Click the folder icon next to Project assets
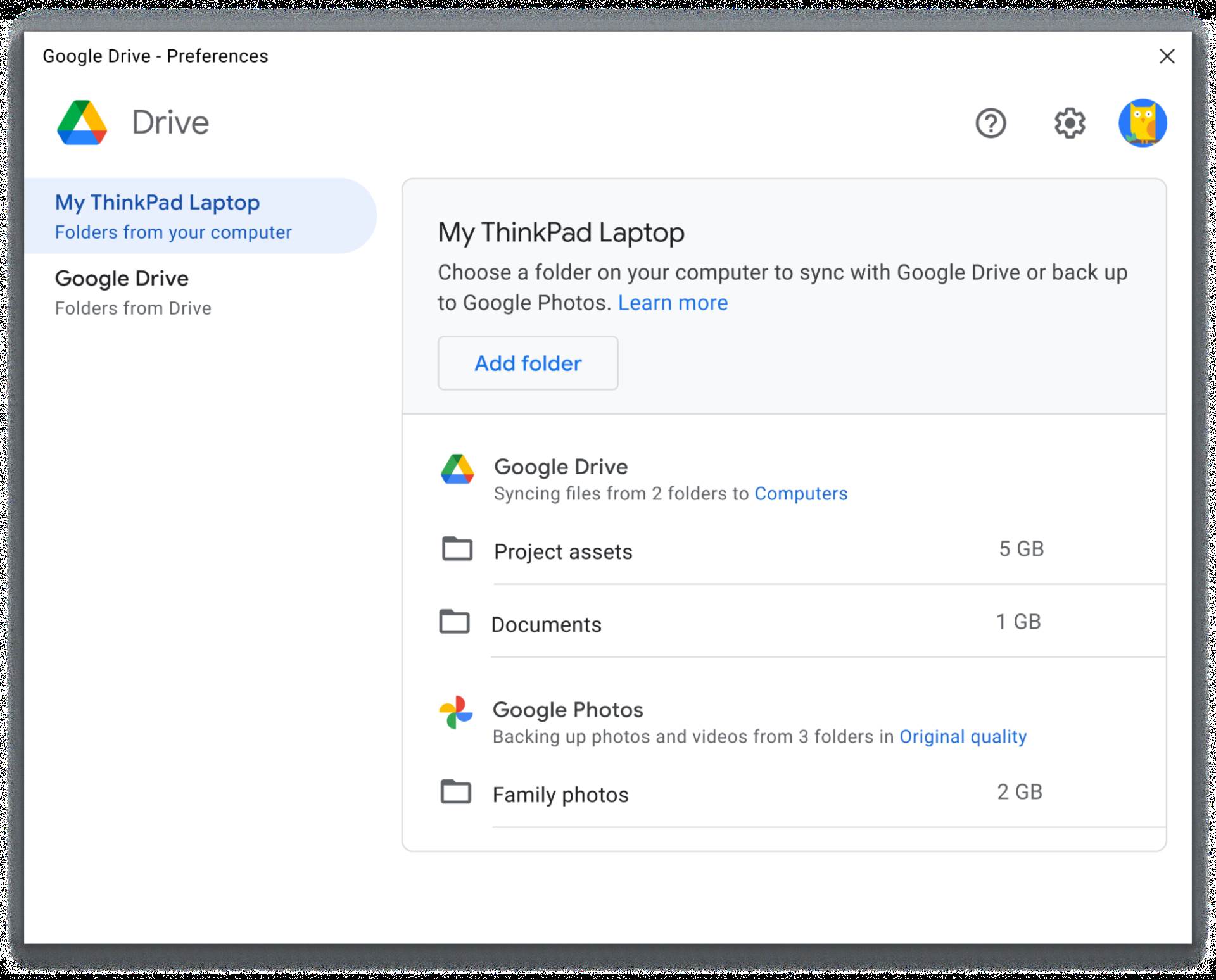Screen dimensions: 1216x980 [x=457, y=550]
